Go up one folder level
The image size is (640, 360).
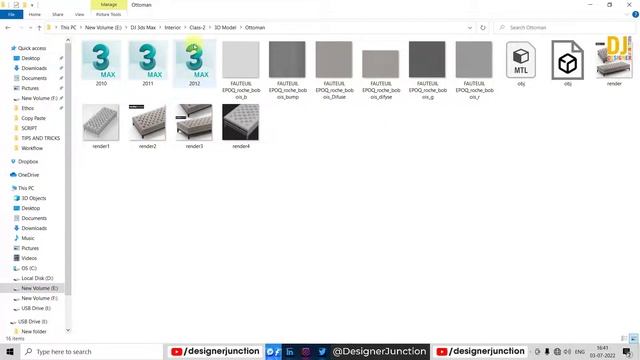[x=39, y=27]
